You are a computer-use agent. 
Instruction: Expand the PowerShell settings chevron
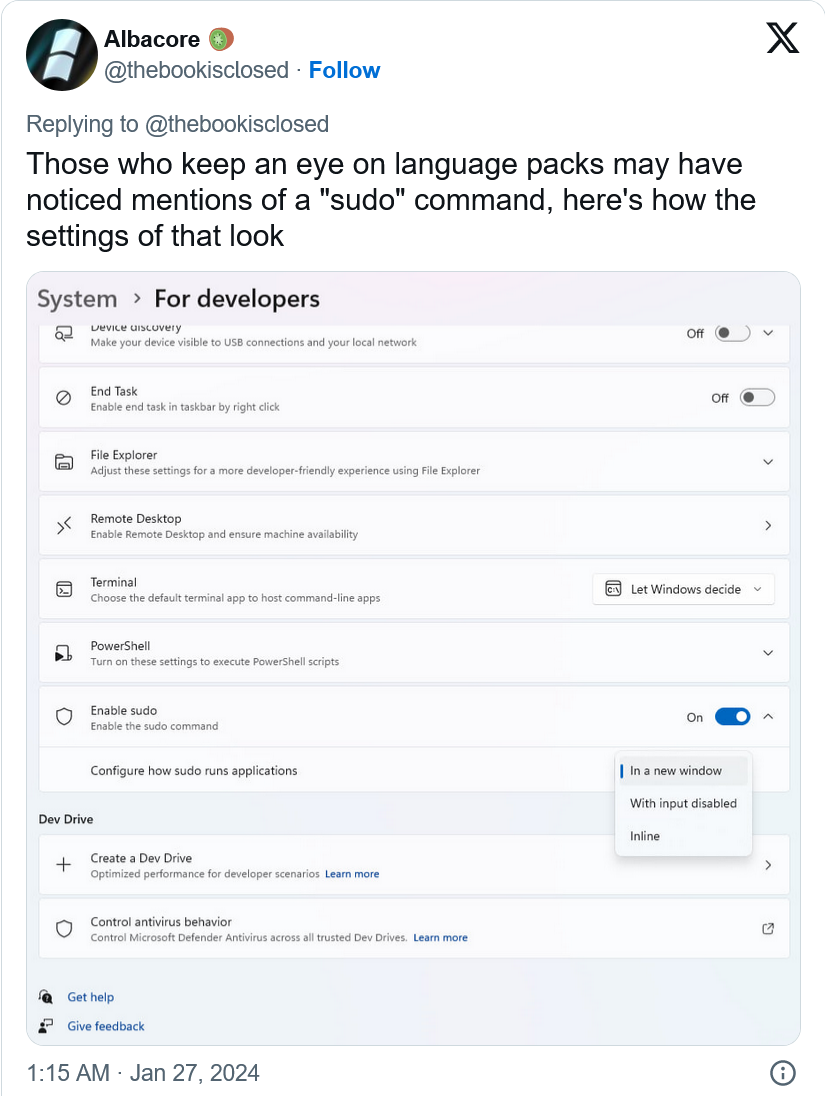tap(768, 653)
